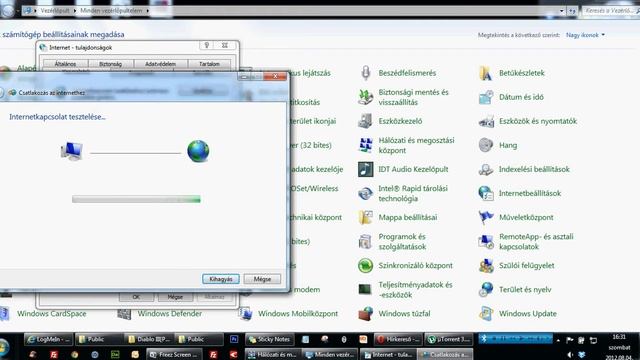The height and width of the screenshot is (360, 640).
Task: Open the Windows Defender icon
Action: (124, 314)
